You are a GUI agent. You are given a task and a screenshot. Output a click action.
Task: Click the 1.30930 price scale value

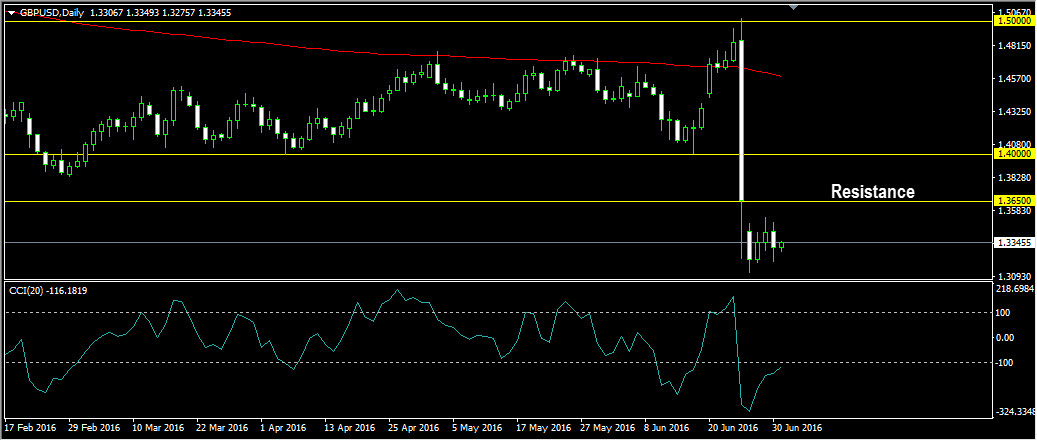tap(1015, 276)
